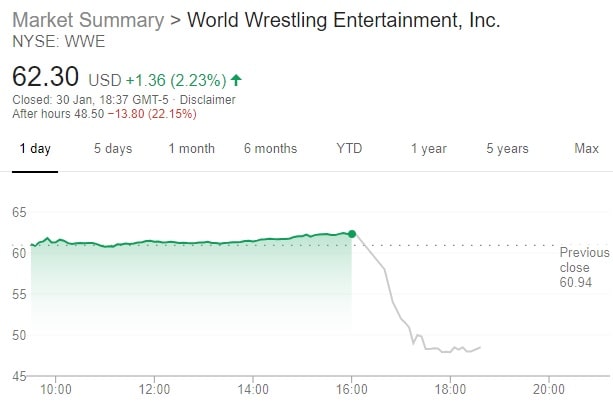View the 5 years chart tab

pyautogui.click(x=507, y=149)
